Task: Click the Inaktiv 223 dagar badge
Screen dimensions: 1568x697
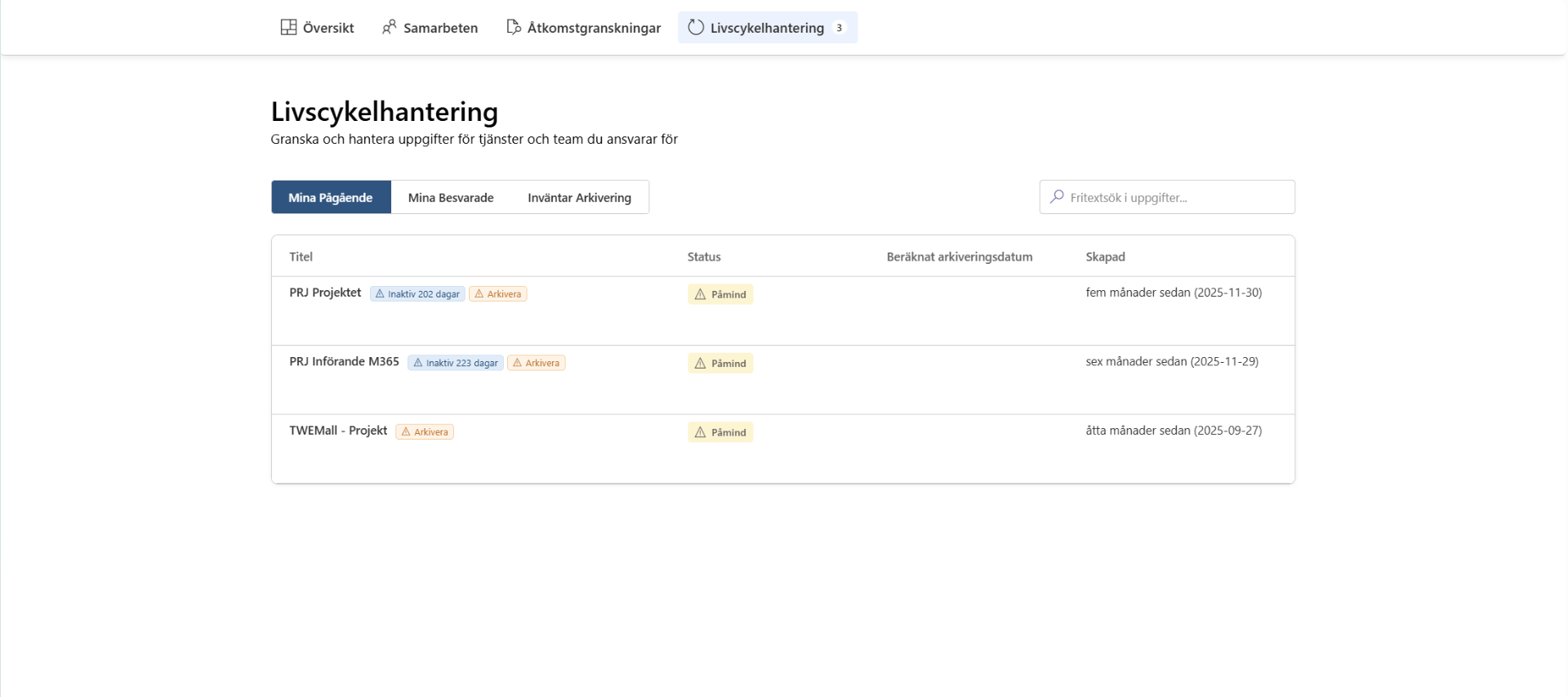Action: pos(456,363)
